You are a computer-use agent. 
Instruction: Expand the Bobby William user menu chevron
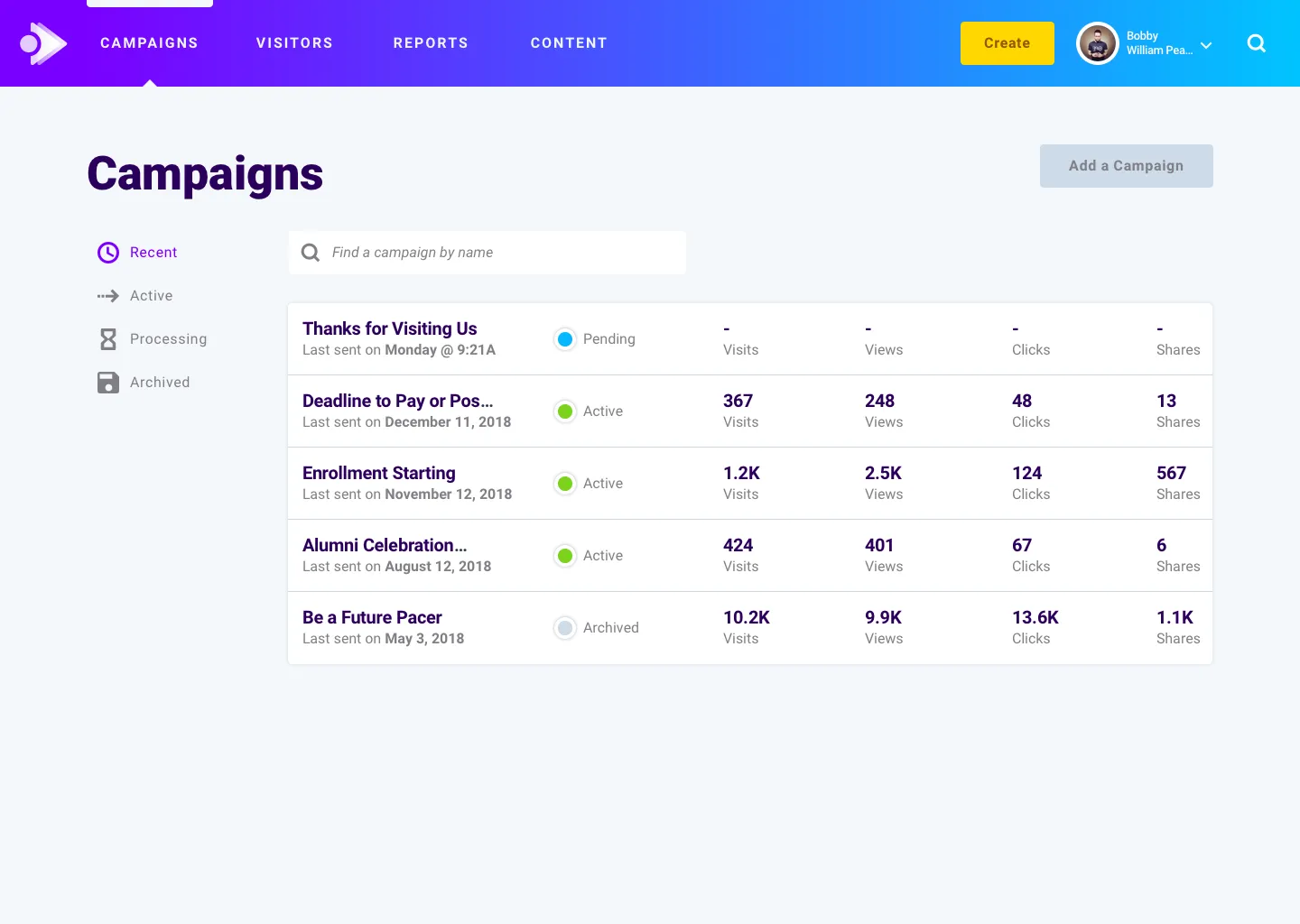tap(1206, 45)
